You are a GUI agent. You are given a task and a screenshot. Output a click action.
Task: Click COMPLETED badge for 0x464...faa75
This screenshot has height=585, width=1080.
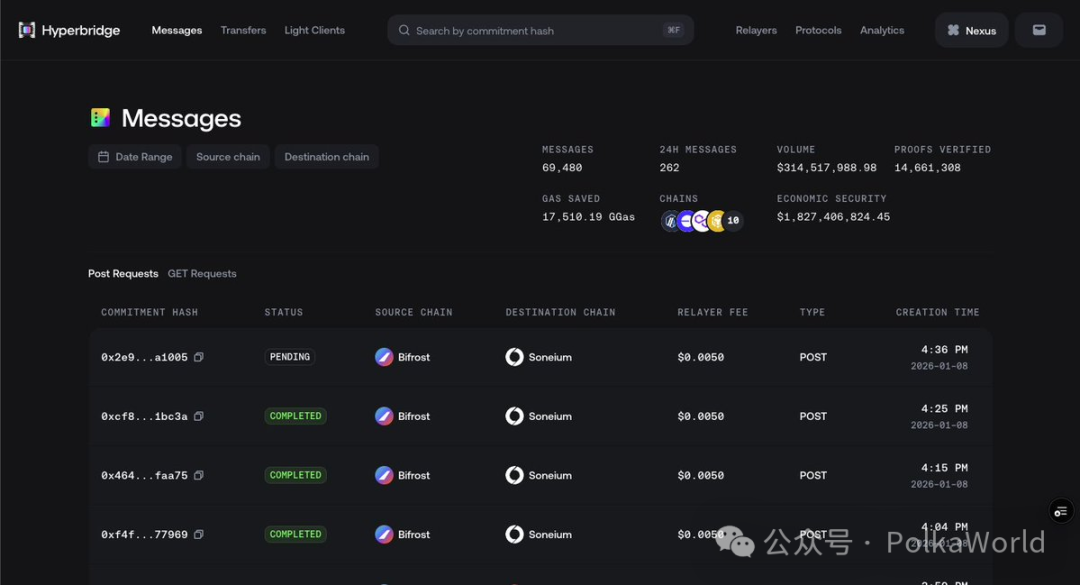(x=295, y=475)
